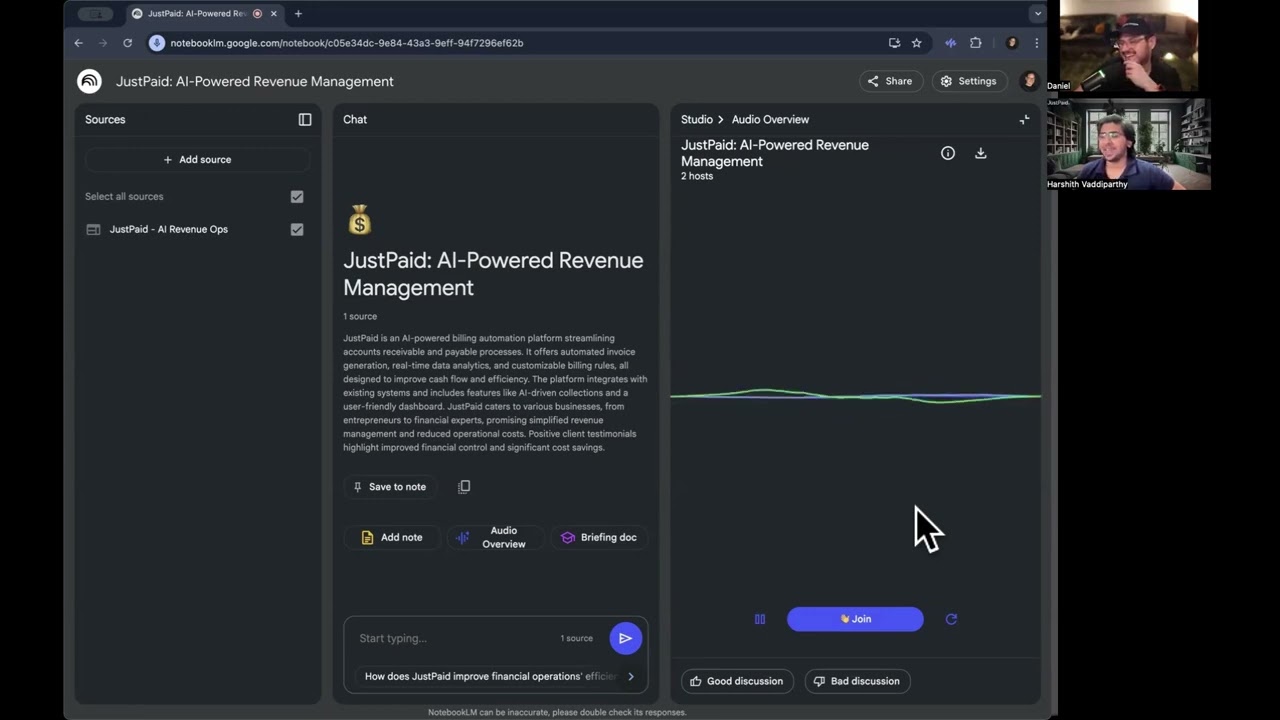Screen dimensions: 1280x720
Task: Close the JustPaid browser tab
Action: [273, 14]
